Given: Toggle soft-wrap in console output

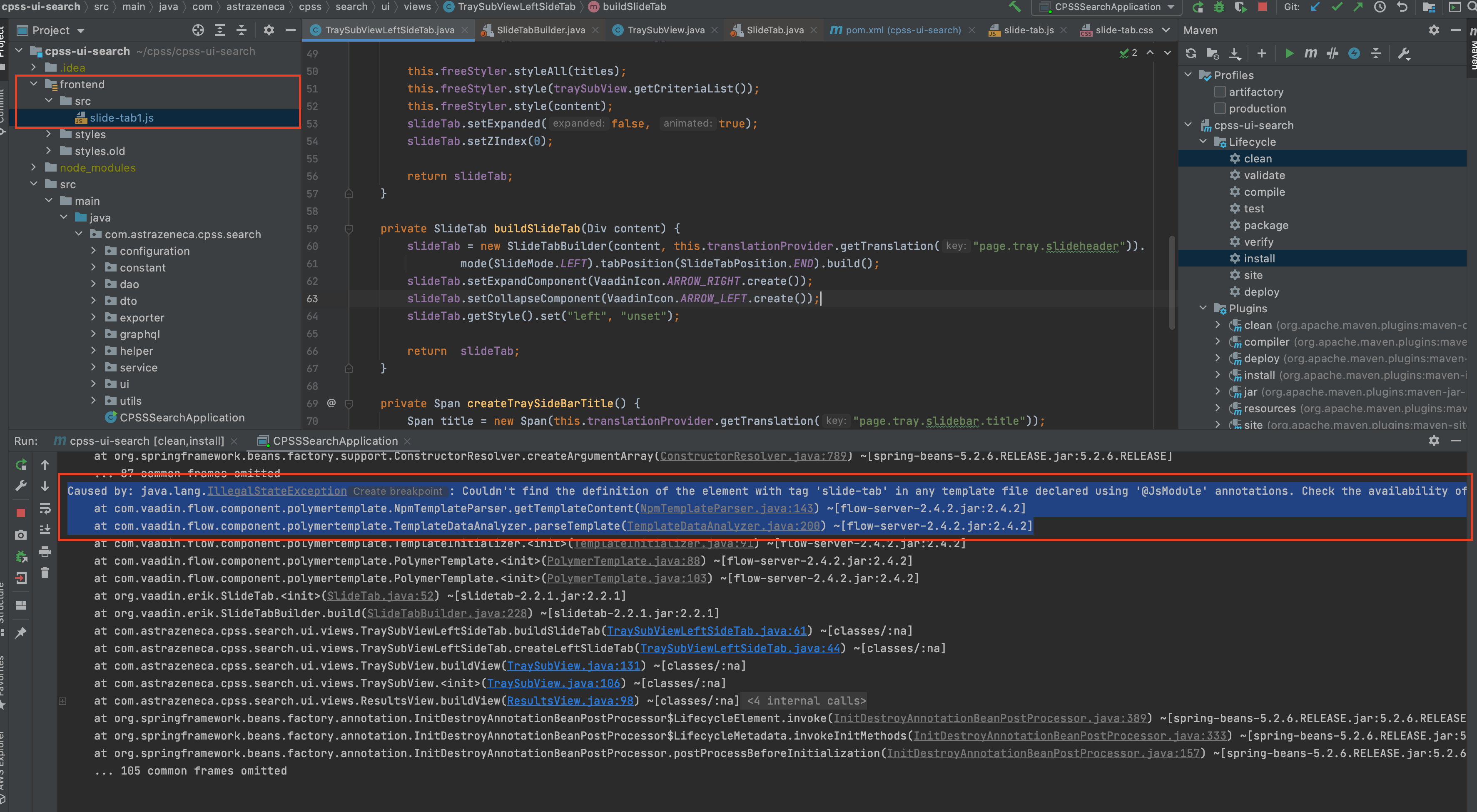Looking at the screenshot, I should (x=45, y=508).
